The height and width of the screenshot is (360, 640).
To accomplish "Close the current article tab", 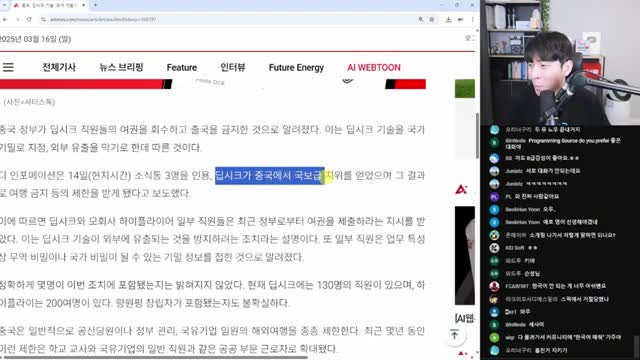I will (x=83, y=5).
